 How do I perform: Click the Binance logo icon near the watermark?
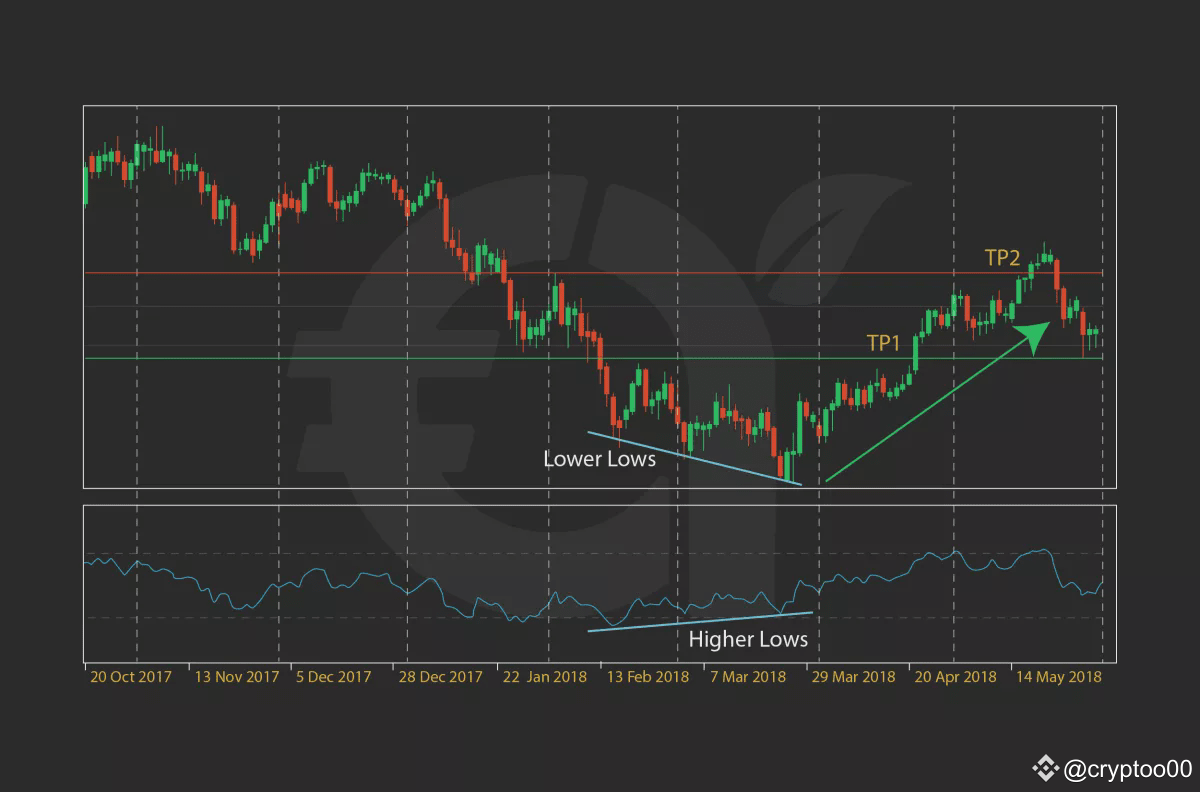coord(1047,766)
